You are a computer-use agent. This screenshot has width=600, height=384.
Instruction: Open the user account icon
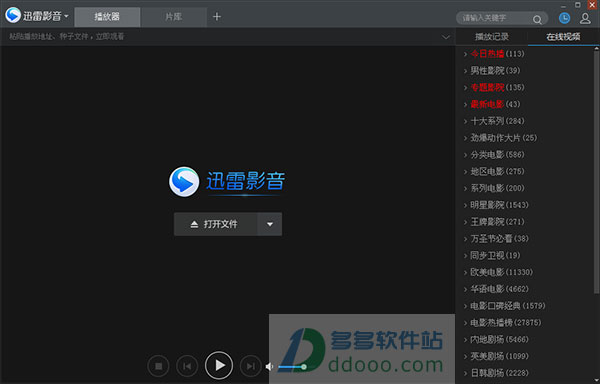coord(585,18)
